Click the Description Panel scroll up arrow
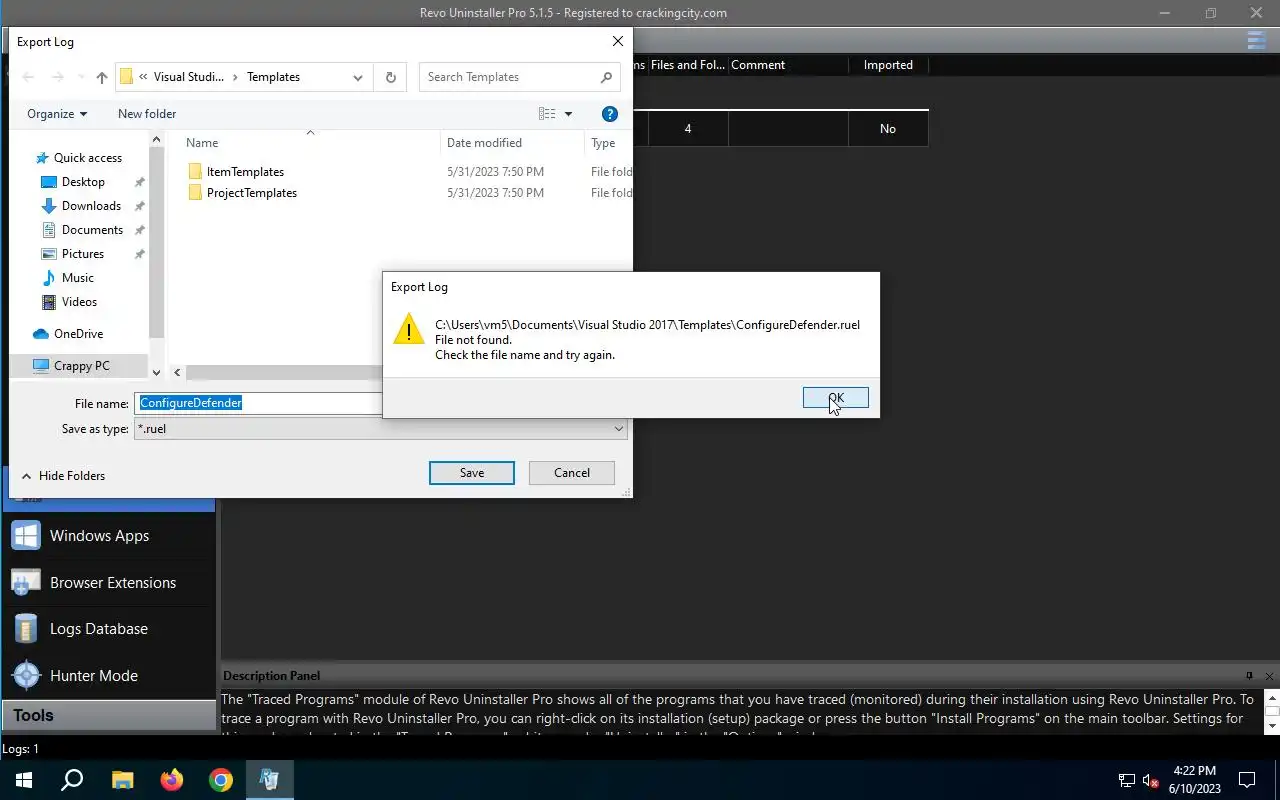The height and width of the screenshot is (800, 1280). (1272, 698)
